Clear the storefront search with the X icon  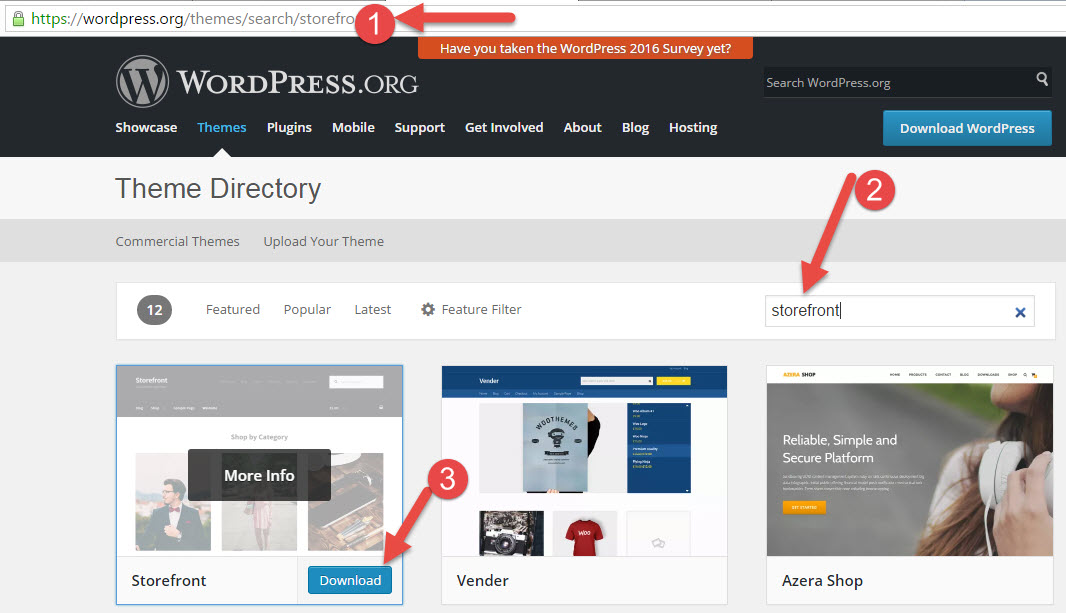(x=1020, y=312)
